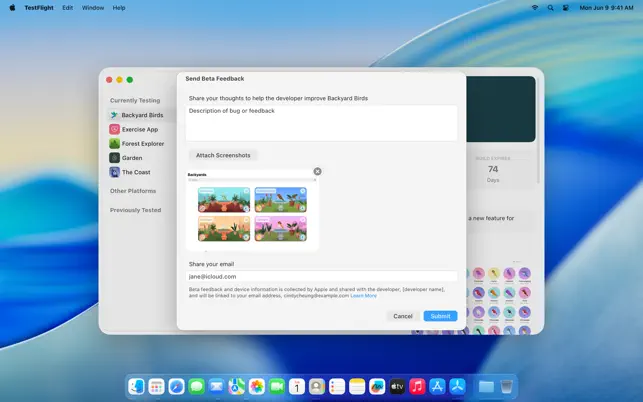The width and height of the screenshot is (643, 402).
Task: Submit the beta feedback
Action: click(440, 316)
